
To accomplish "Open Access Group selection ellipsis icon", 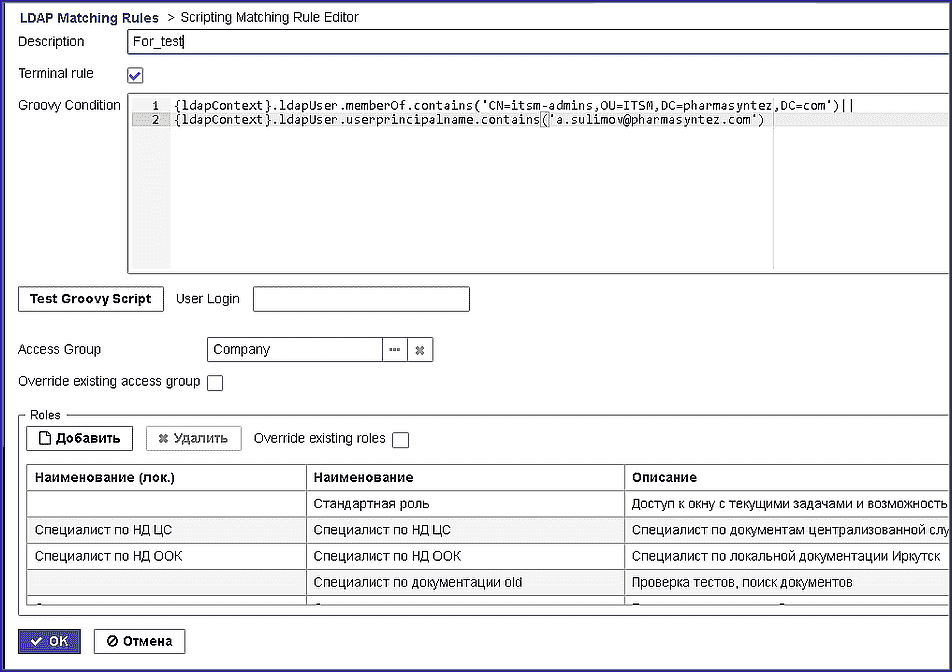I will point(395,350).
